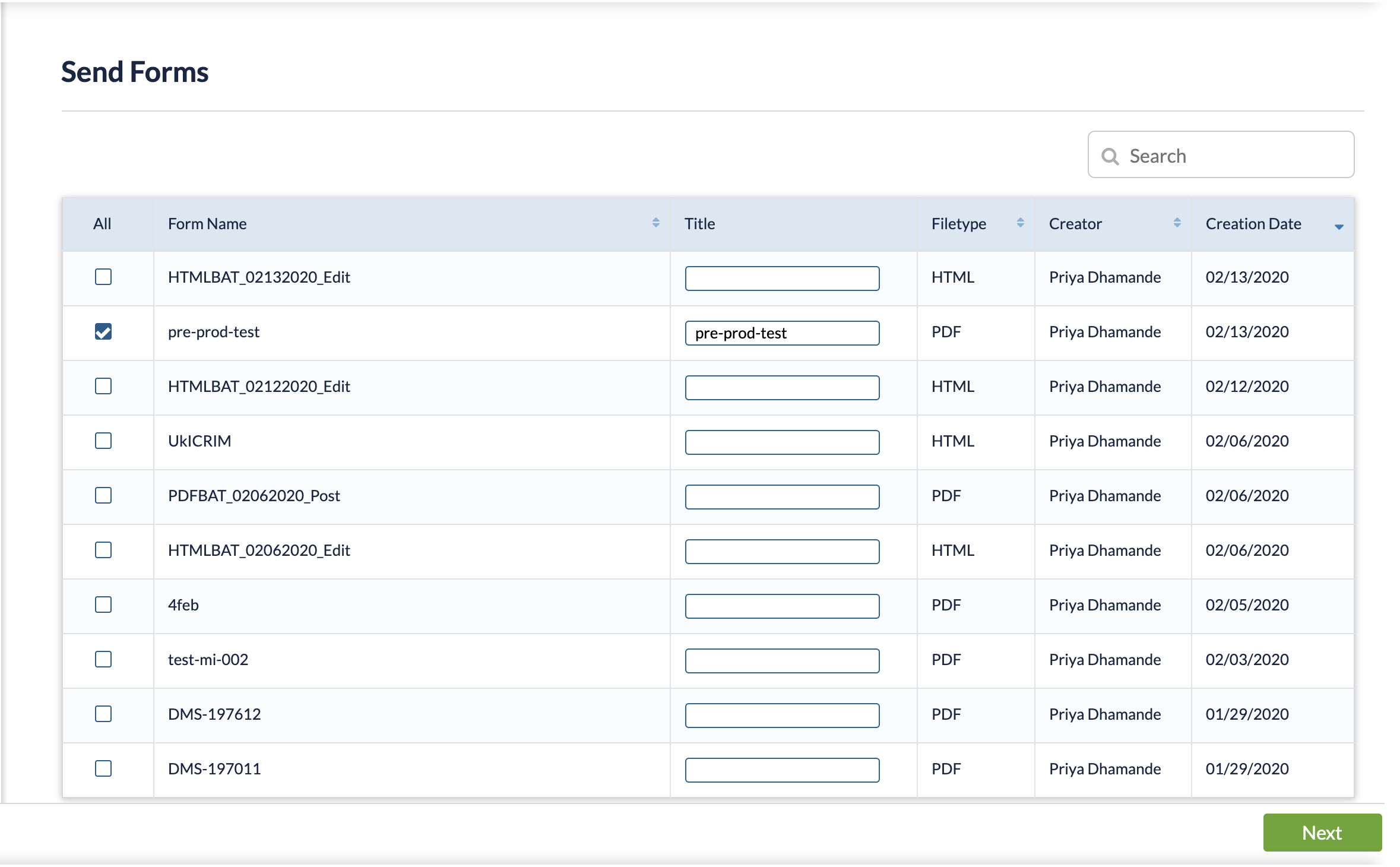Click the pre-prod-test form name
Screen dimensions: 1400x867
(214, 332)
